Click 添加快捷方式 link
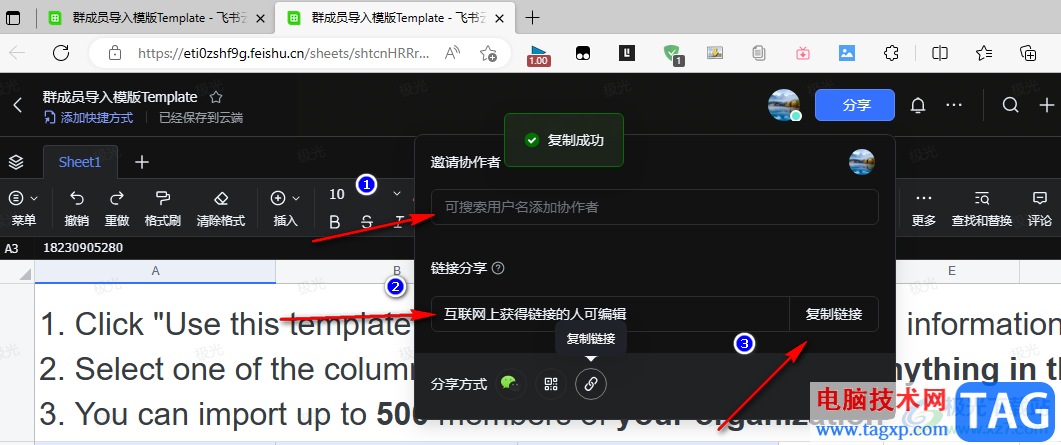 coord(89,118)
